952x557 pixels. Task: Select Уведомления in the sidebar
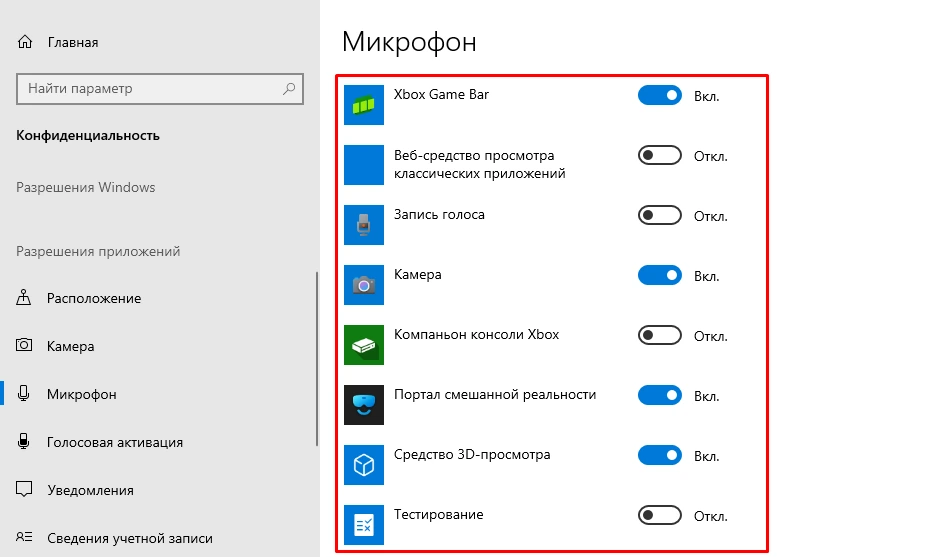pos(90,490)
